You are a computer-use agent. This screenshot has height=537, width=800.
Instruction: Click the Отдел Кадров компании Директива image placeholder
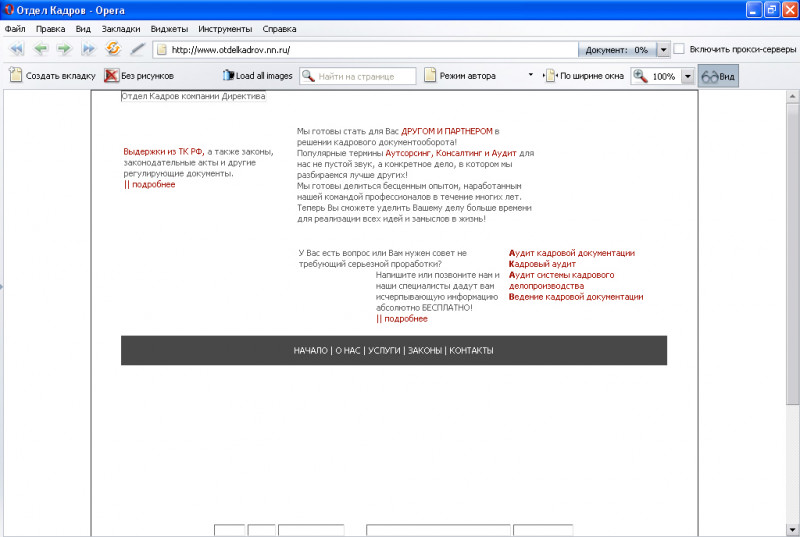coord(193,96)
